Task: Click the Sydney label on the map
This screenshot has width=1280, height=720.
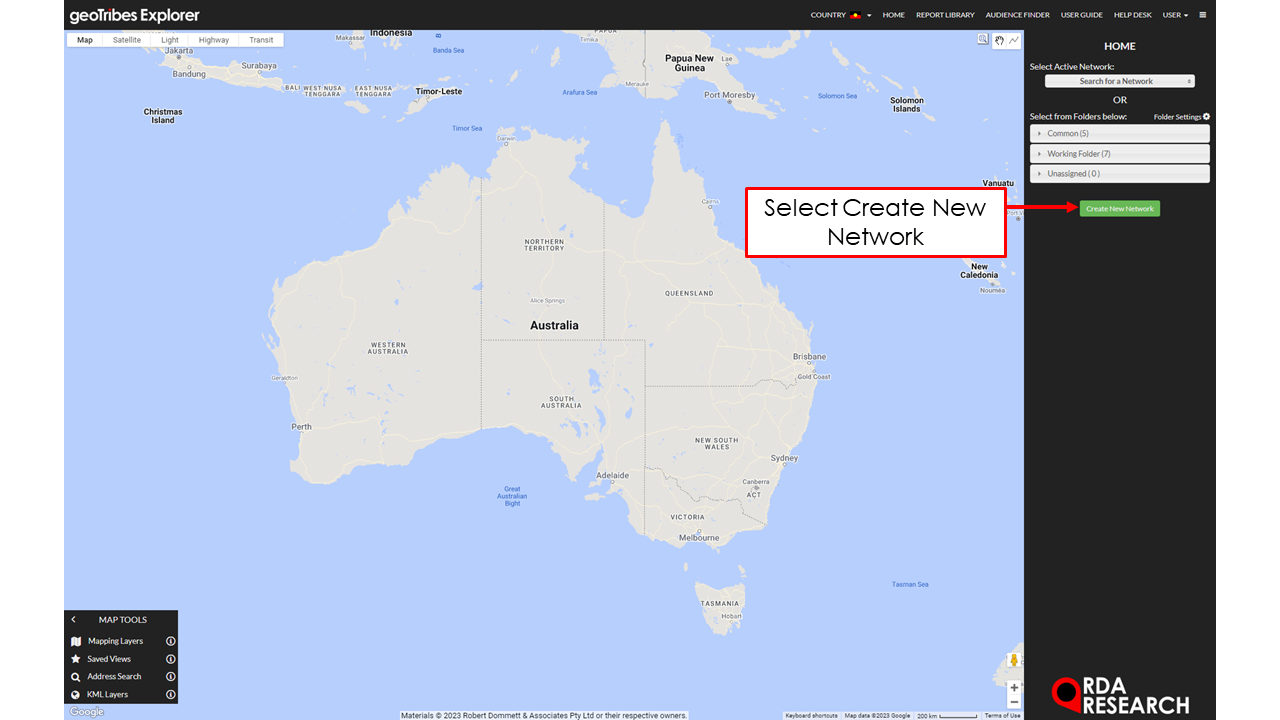Action: point(785,458)
